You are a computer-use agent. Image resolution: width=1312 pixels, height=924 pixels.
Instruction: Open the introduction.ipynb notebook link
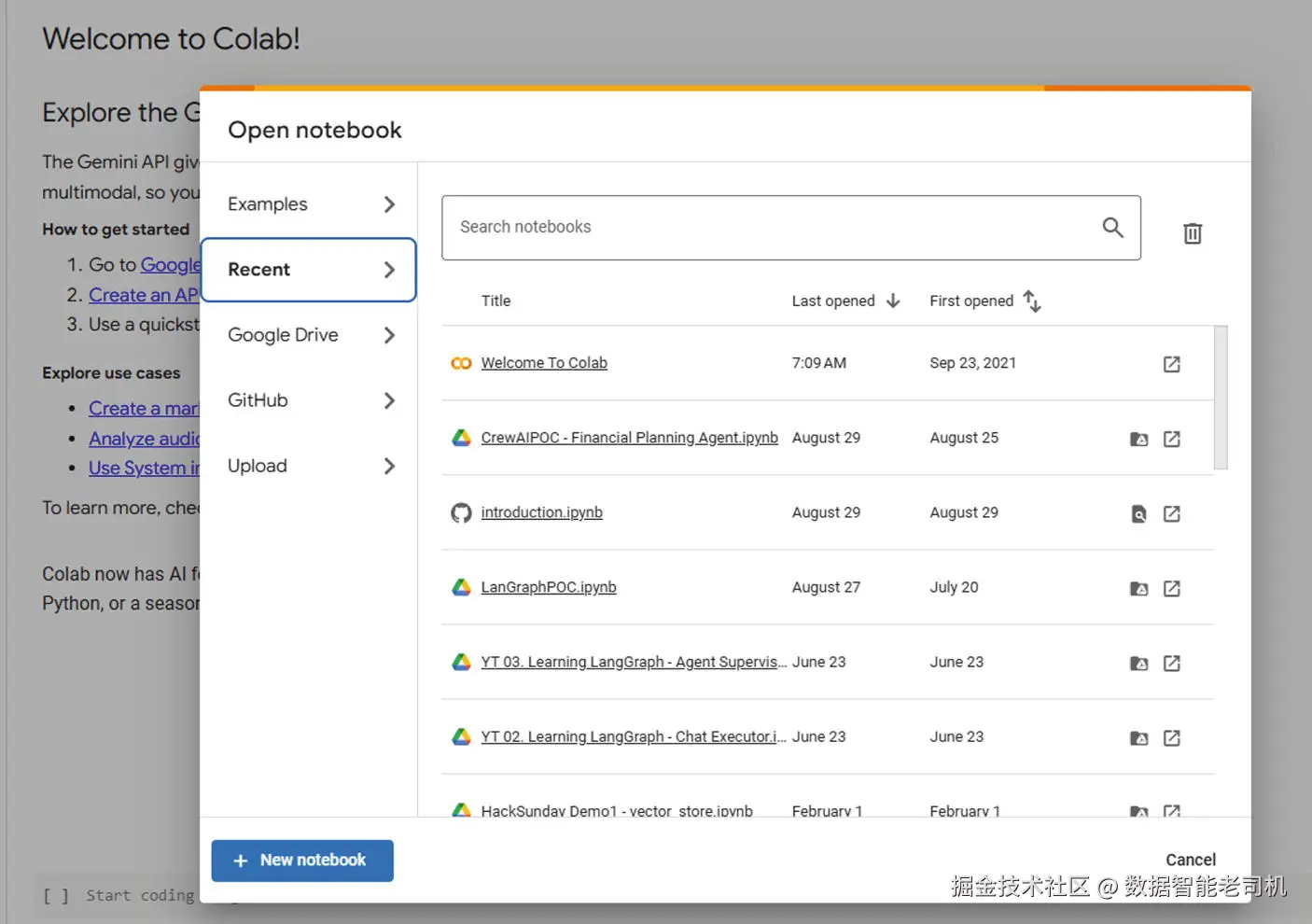(541, 512)
